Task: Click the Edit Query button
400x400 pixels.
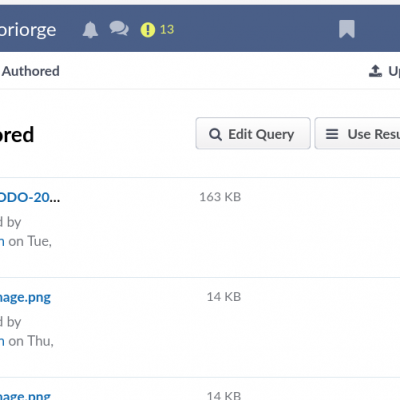Action: pyautogui.click(x=253, y=133)
